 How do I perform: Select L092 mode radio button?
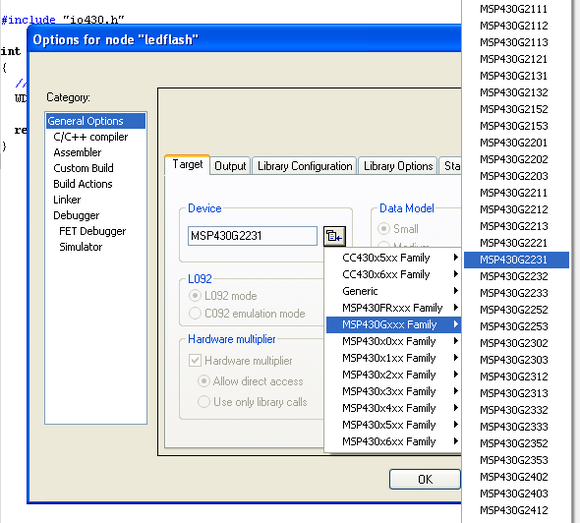(x=223, y=296)
